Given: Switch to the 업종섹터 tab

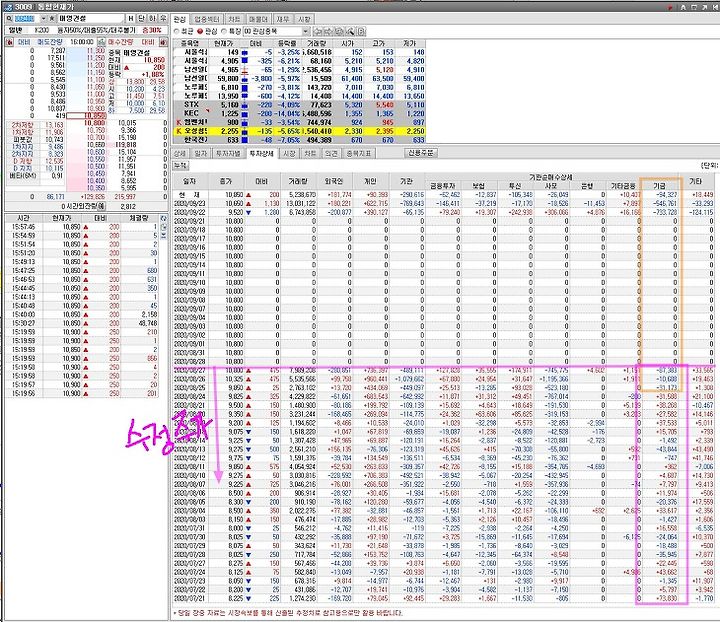Looking at the screenshot, I should click(207, 19).
